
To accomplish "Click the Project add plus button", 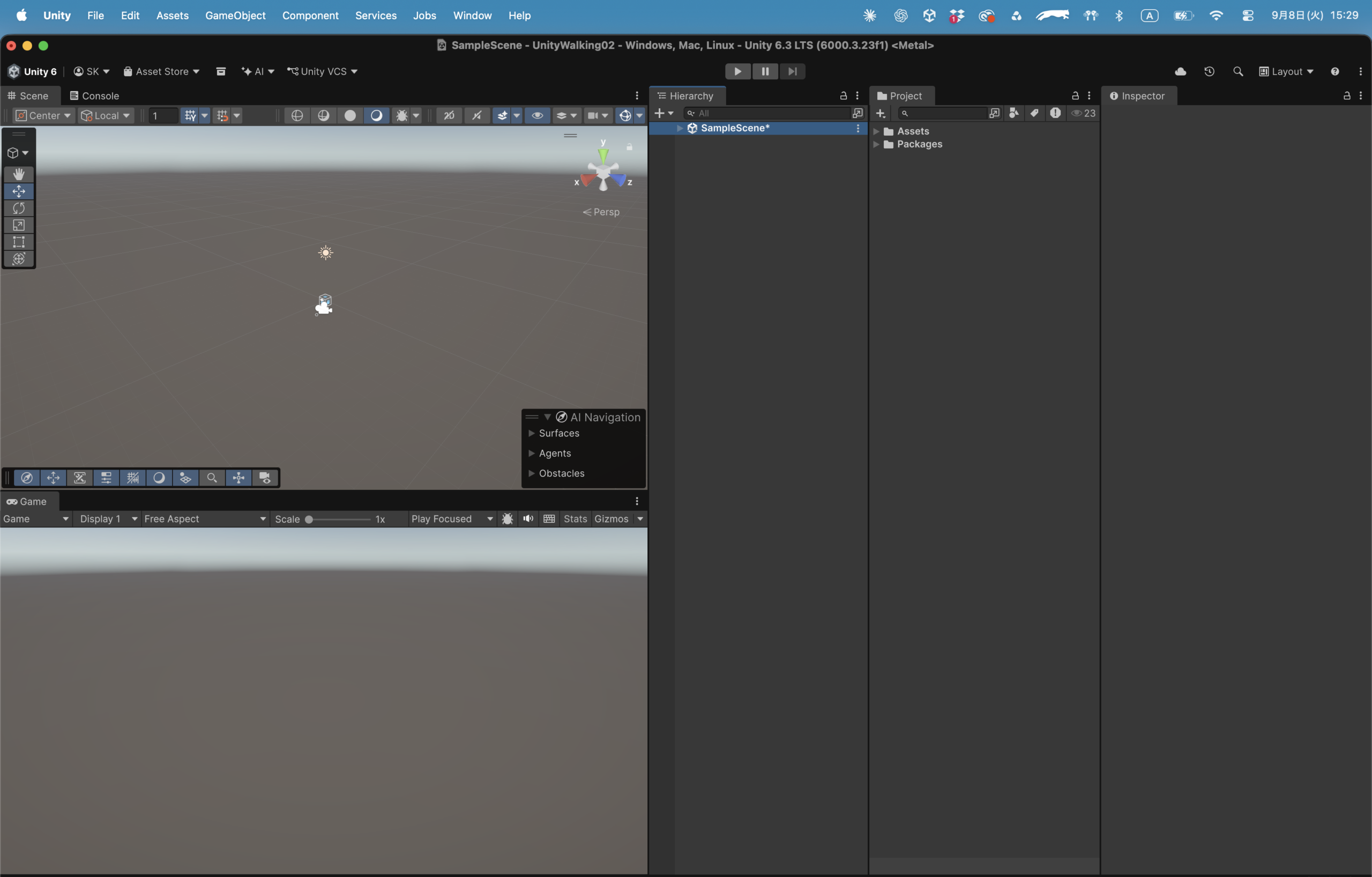I will (x=881, y=114).
